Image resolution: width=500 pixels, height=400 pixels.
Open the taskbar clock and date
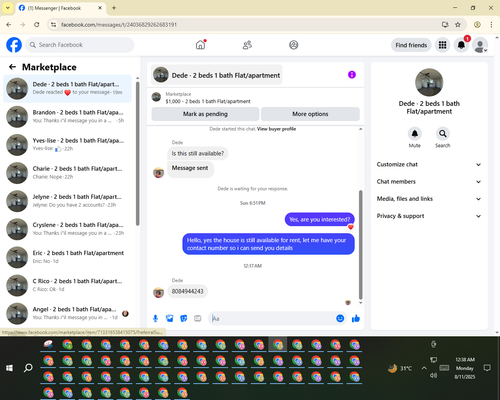point(465,368)
